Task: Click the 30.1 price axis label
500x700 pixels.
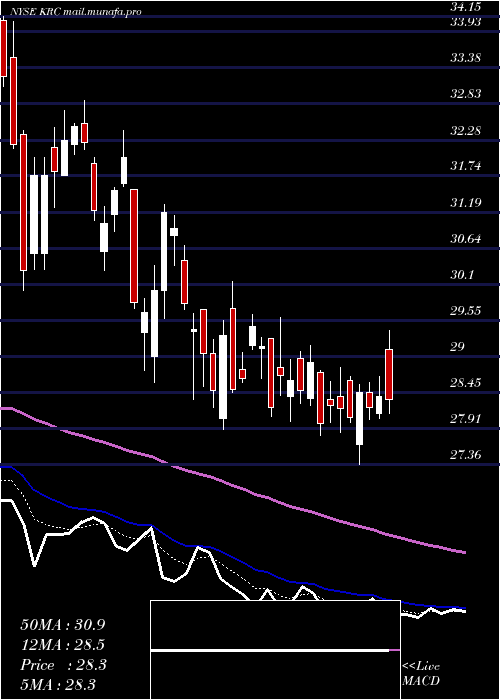Action: point(462,275)
